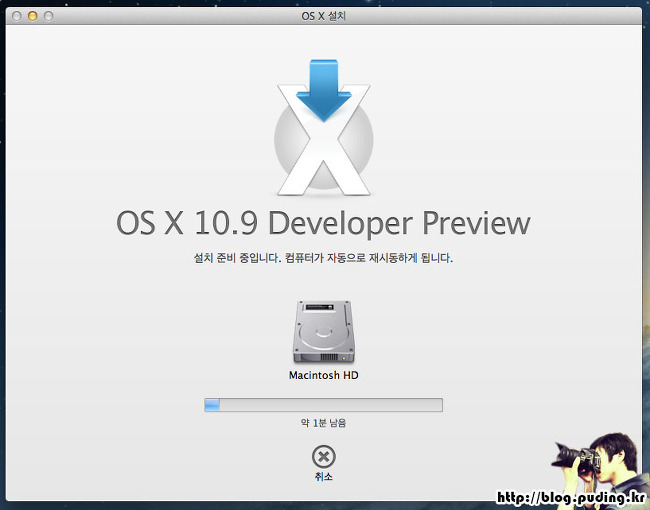The width and height of the screenshot is (650, 510).
Task: Click the greyed-out zoom window button
Action: (x=49, y=16)
